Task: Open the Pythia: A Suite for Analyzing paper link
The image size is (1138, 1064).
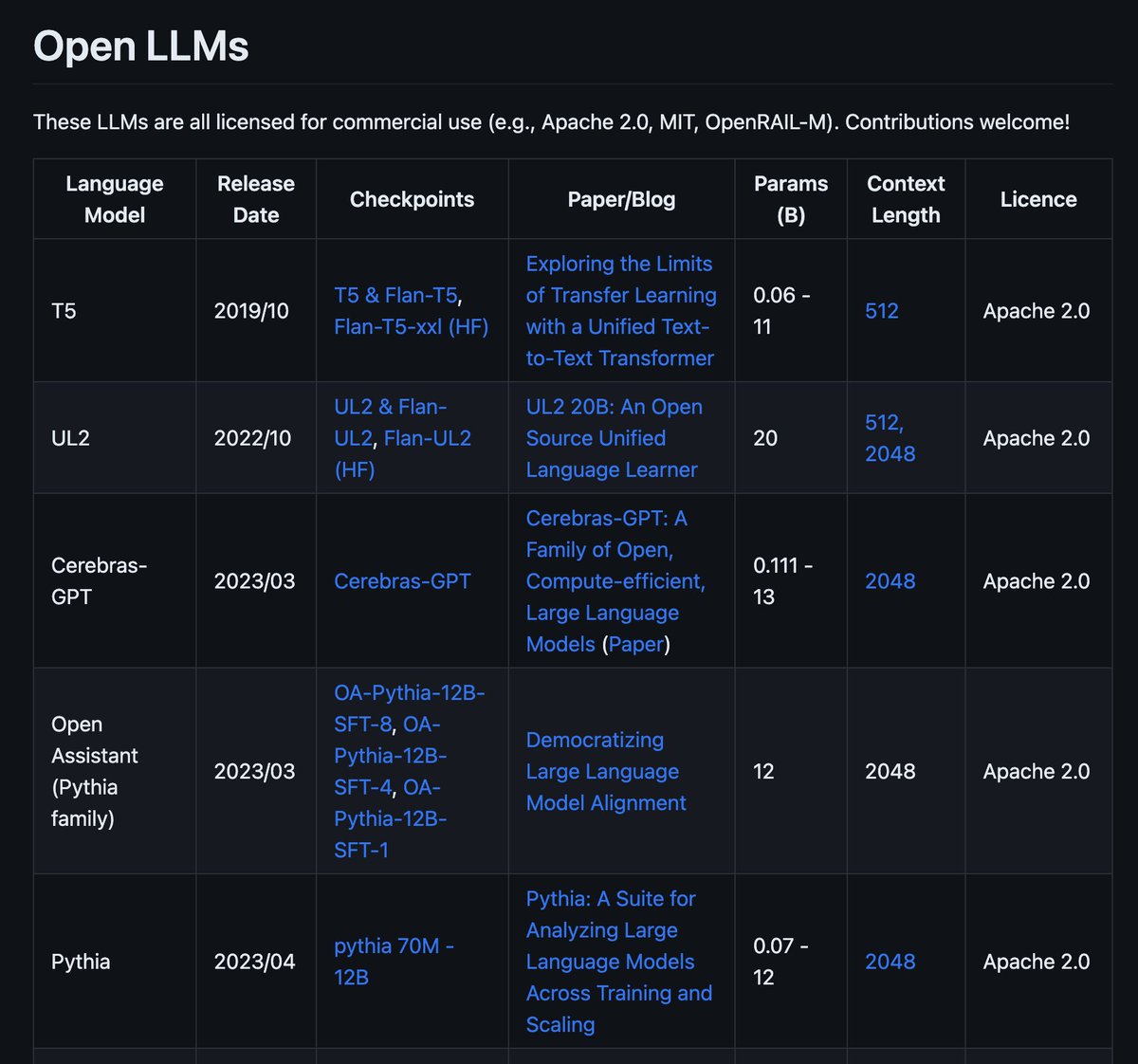Action: 619,962
